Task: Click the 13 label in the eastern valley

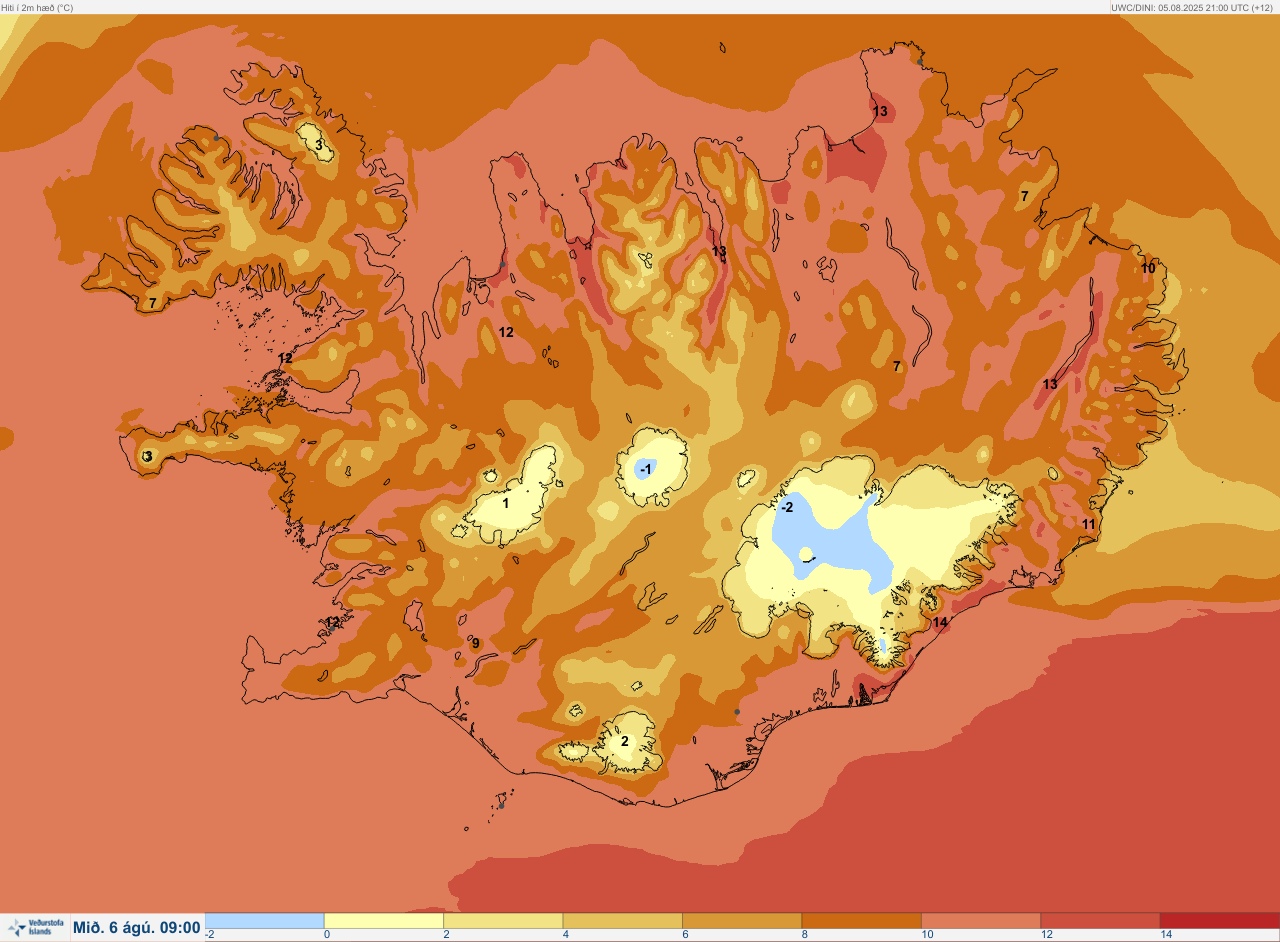Action: click(x=1050, y=384)
